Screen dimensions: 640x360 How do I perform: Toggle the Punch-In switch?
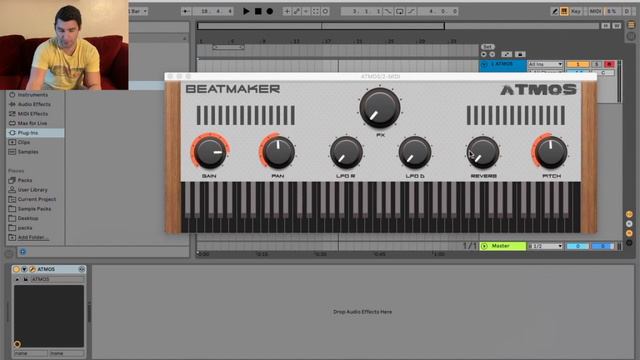(x=388, y=11)
